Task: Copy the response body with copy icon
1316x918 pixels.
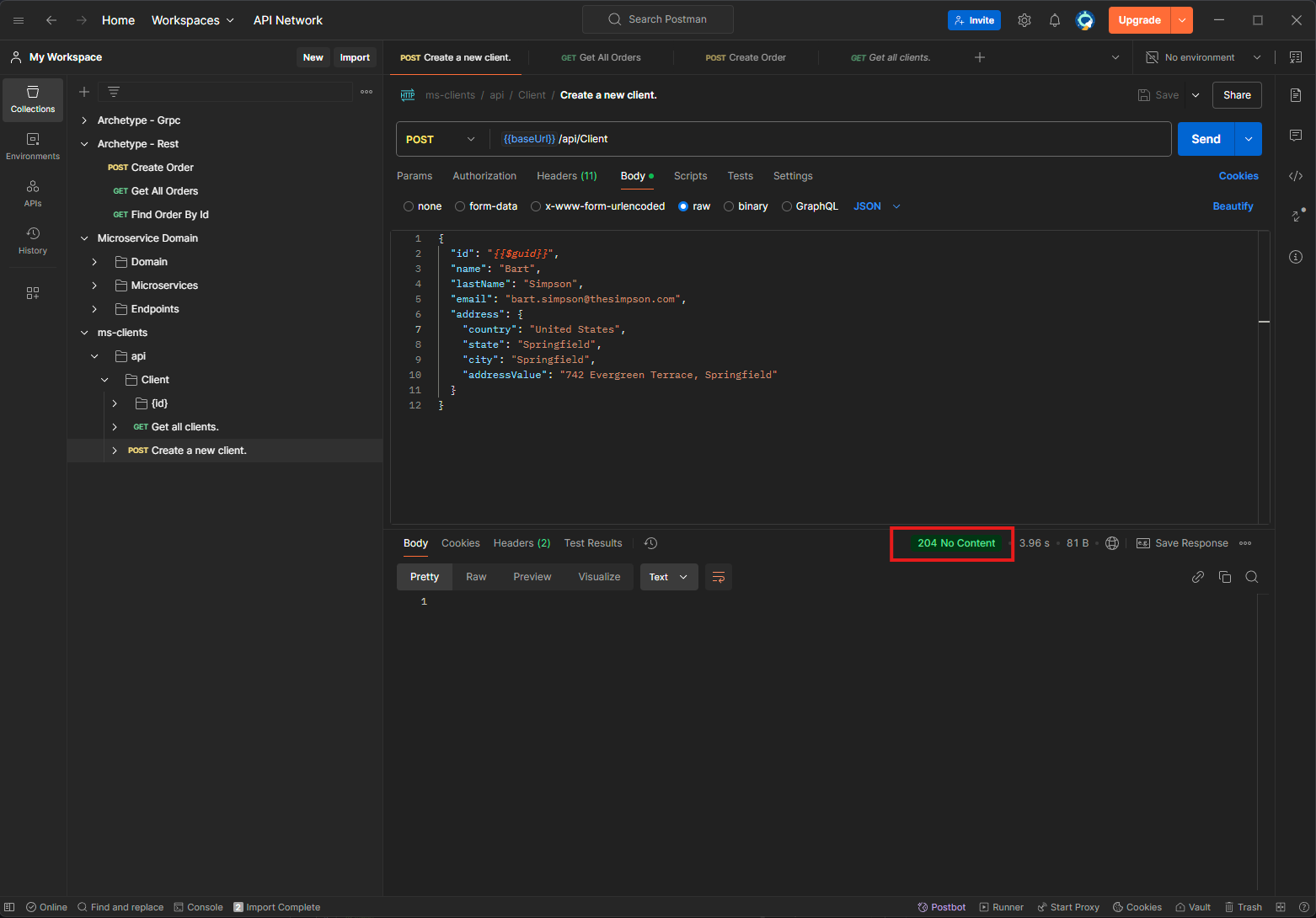Action: [1225, 577]
